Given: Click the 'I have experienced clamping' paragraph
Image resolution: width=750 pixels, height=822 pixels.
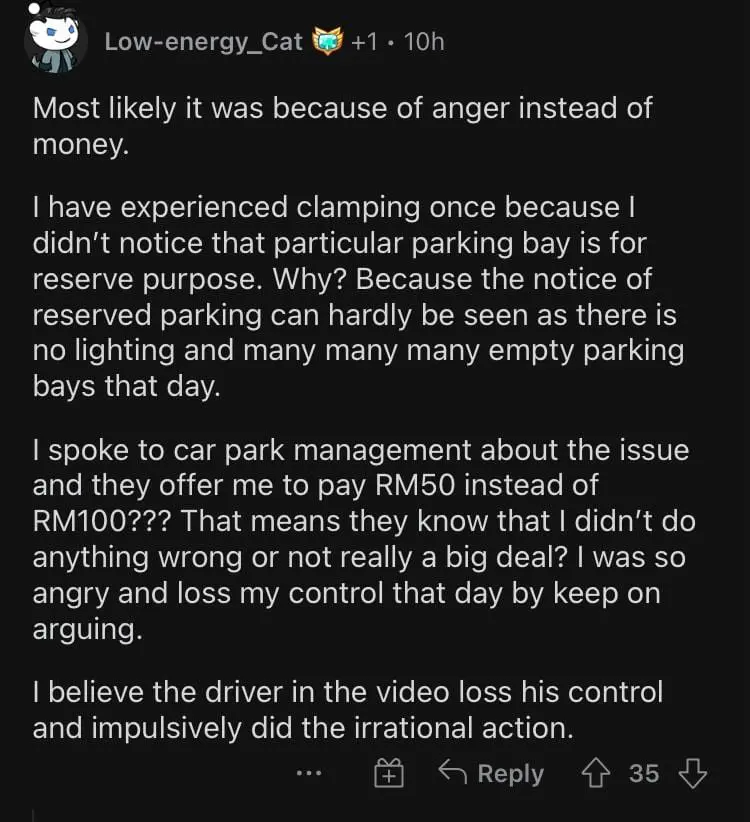Looking at the screenshot, I should click(356, 297).
